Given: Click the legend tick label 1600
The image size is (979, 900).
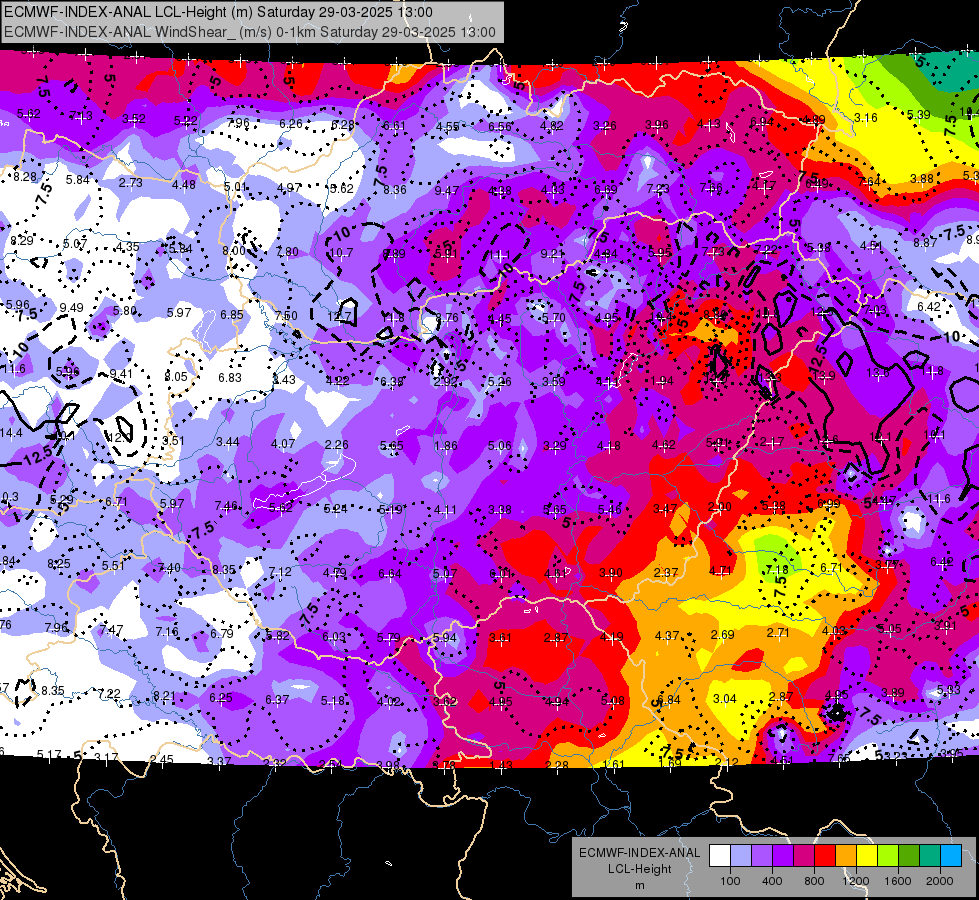Looking at the screenshot, I should (x=897, y=881).
